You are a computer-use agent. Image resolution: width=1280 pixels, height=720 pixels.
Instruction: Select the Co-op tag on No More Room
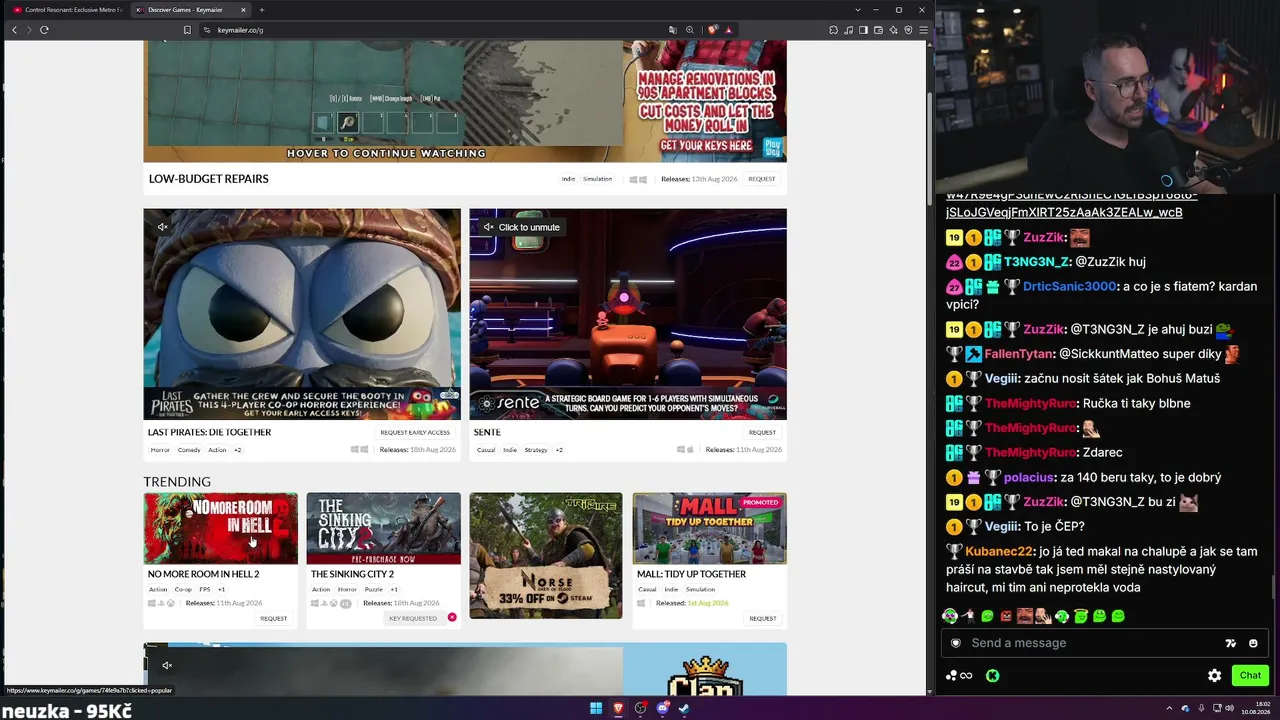point(183,589)
